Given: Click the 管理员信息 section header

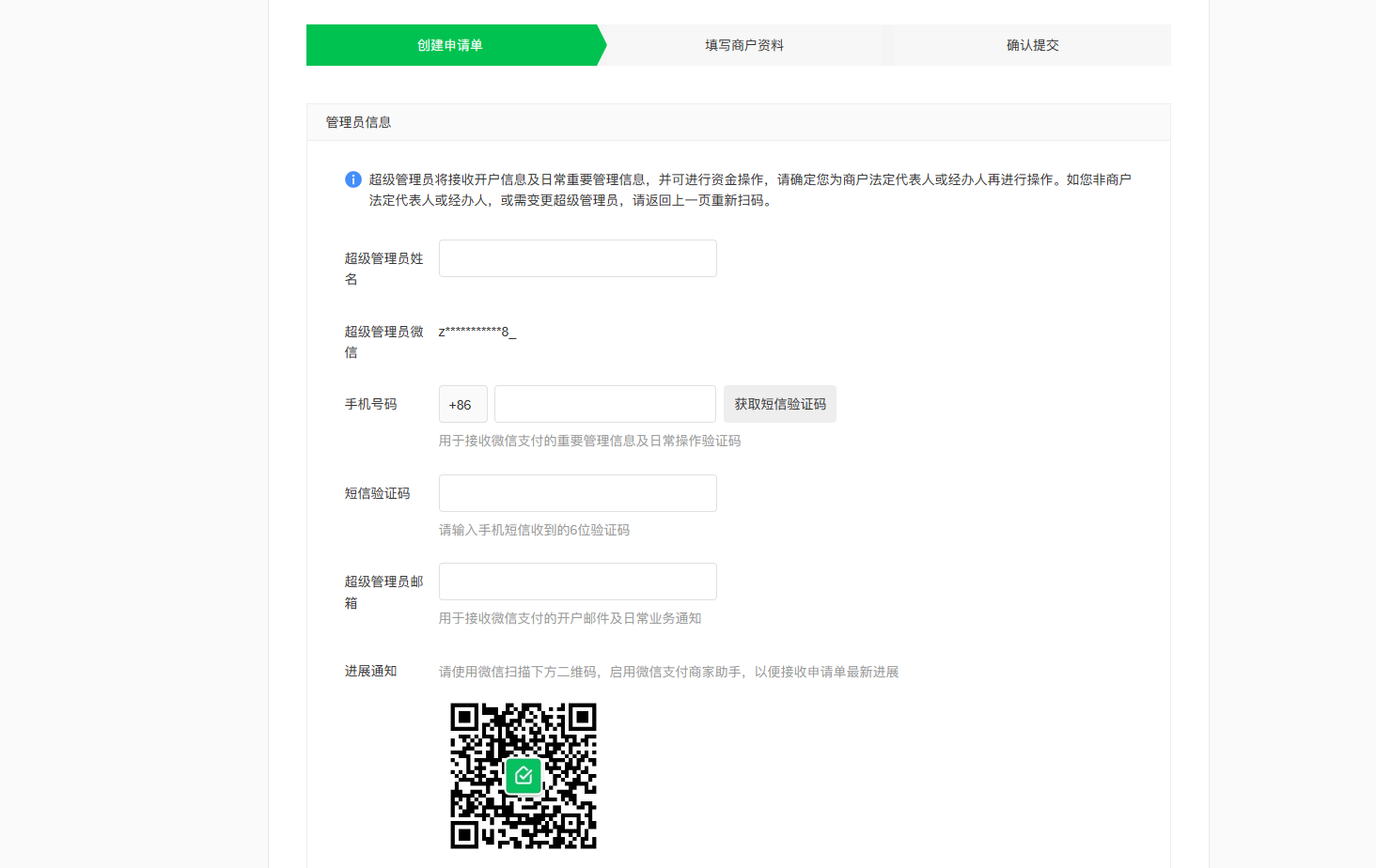Looking at the screenshot, I should pos(739,122).
